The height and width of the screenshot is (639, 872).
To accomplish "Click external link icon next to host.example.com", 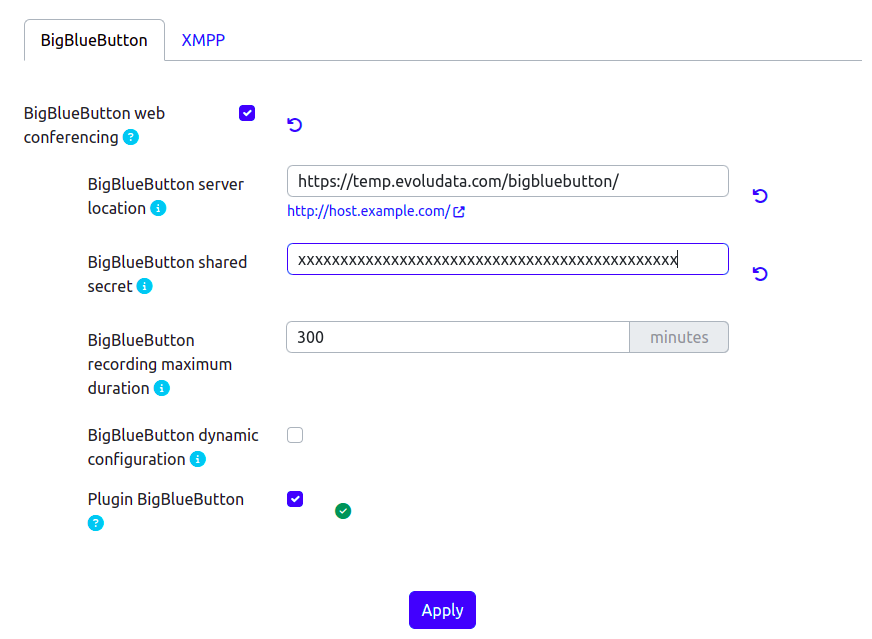I will coord(459,212).
